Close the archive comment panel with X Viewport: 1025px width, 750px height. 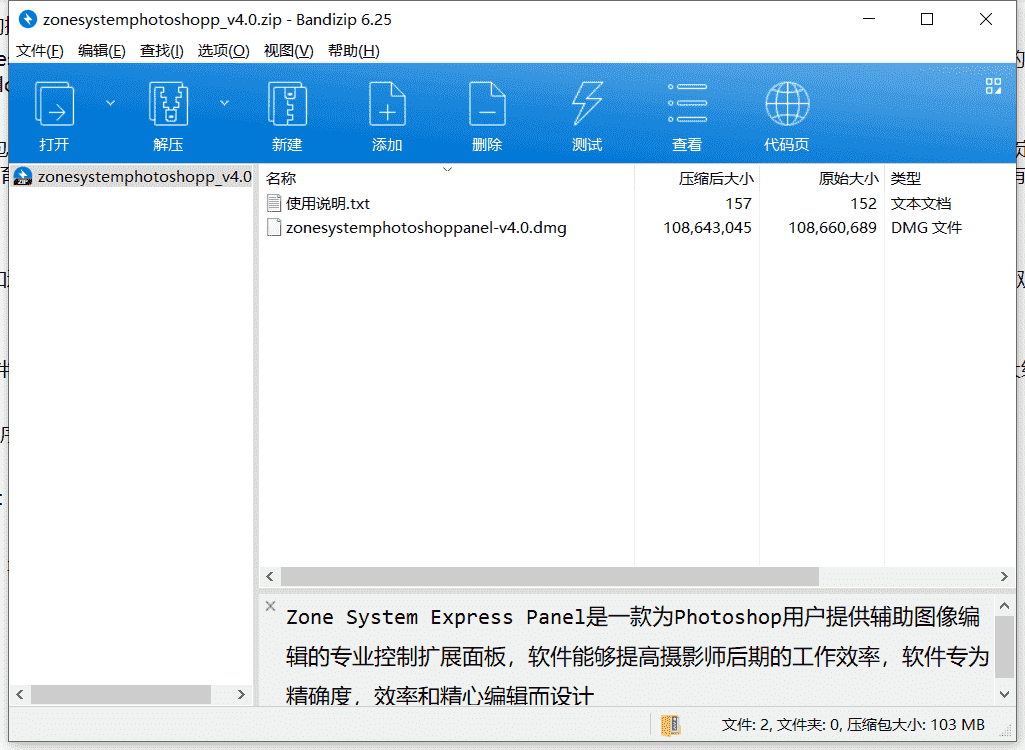click(x=271, y=606)
